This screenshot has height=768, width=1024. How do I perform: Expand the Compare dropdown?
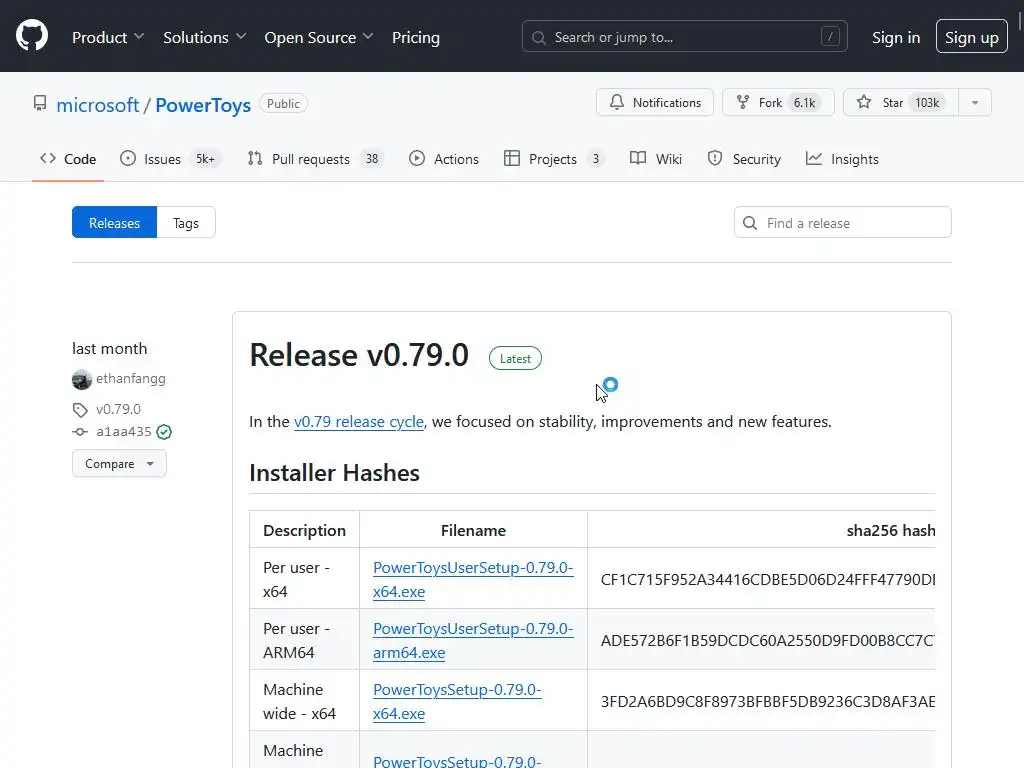[119, 464]
